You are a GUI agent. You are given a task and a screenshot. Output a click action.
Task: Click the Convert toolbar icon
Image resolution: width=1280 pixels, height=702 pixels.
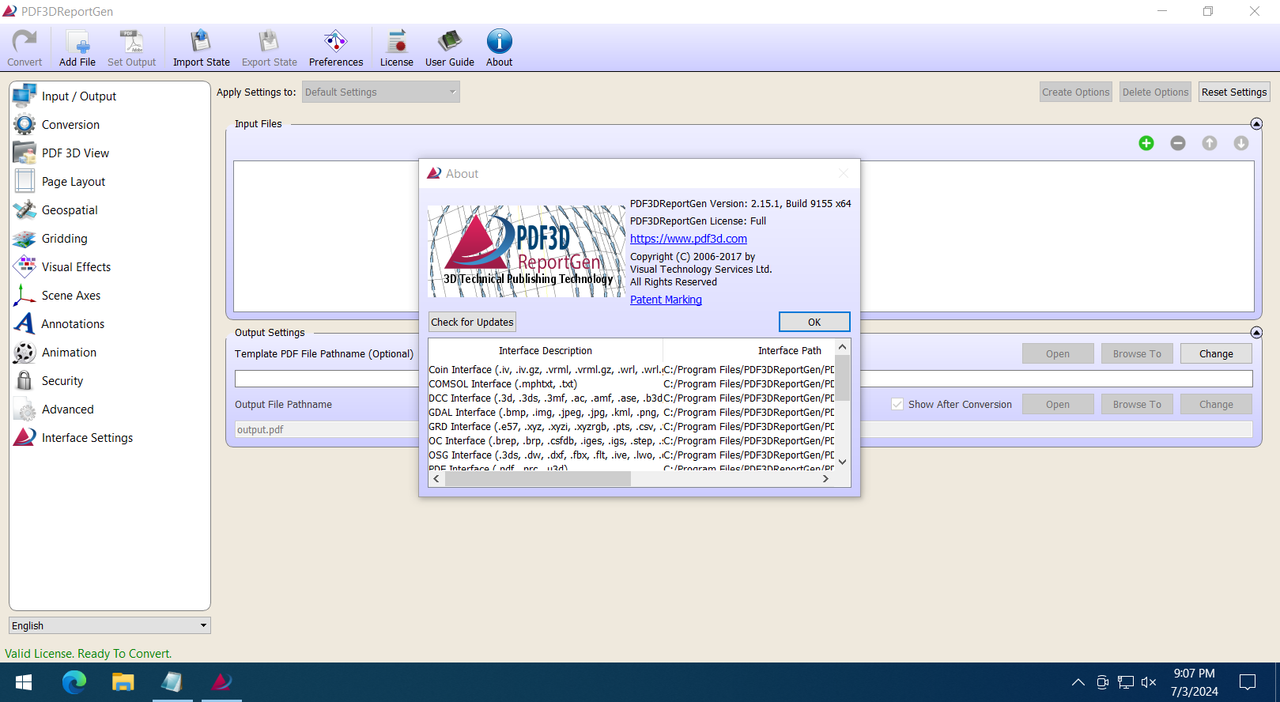24,48
